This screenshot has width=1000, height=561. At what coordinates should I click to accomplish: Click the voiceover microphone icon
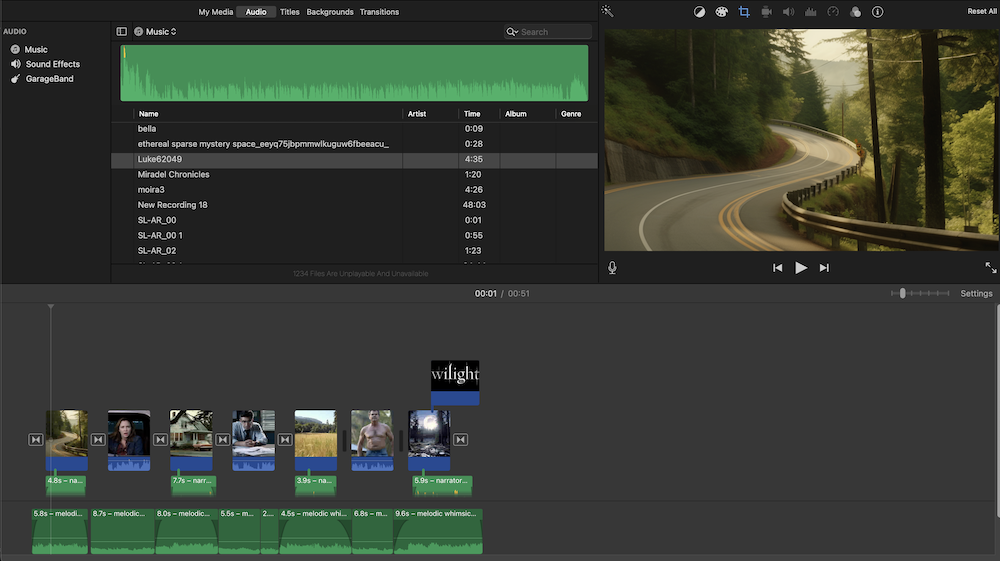pos(612,268)
